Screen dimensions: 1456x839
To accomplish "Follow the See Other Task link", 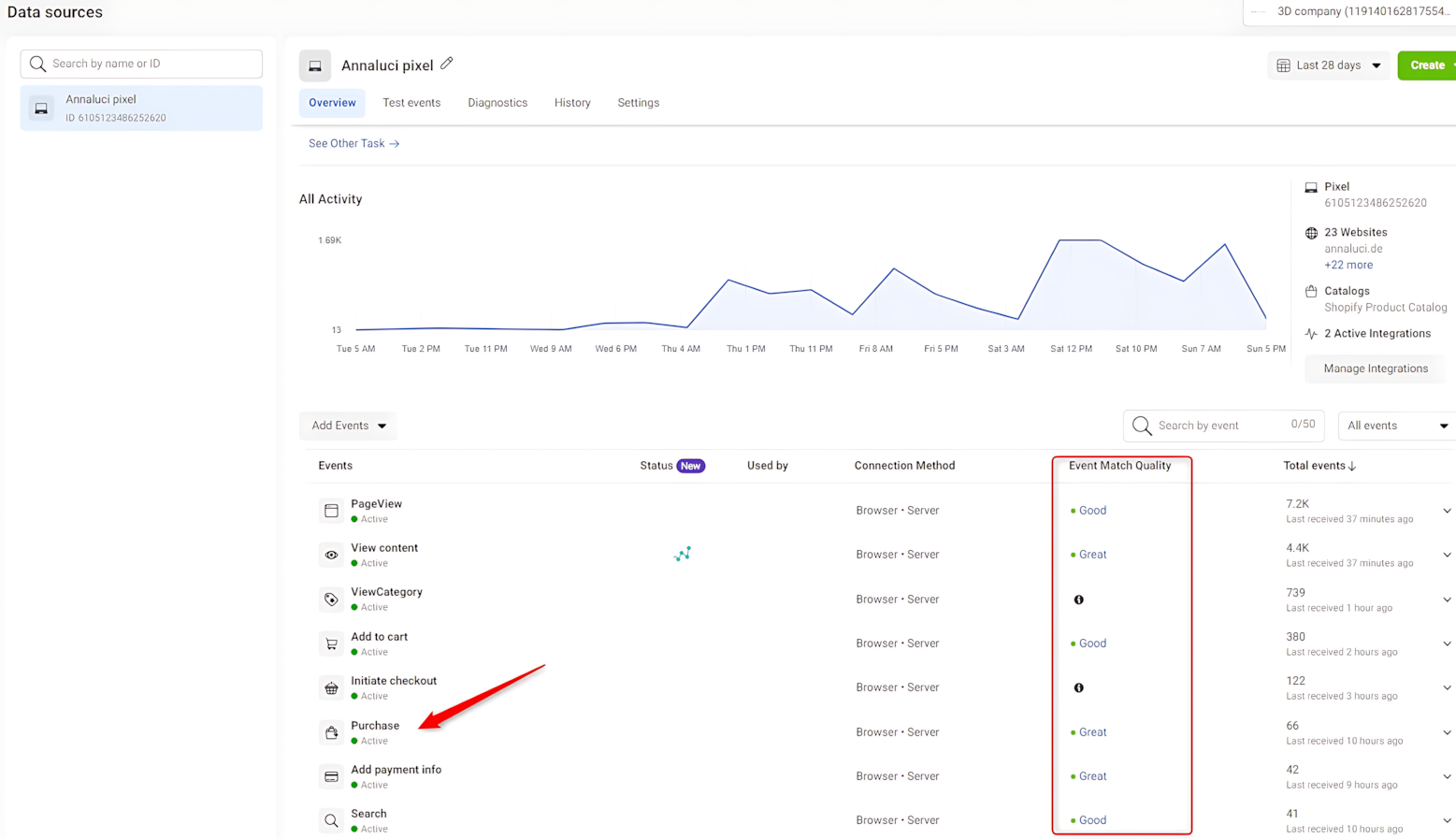I will pyautogui.click(x=353, y=143).
